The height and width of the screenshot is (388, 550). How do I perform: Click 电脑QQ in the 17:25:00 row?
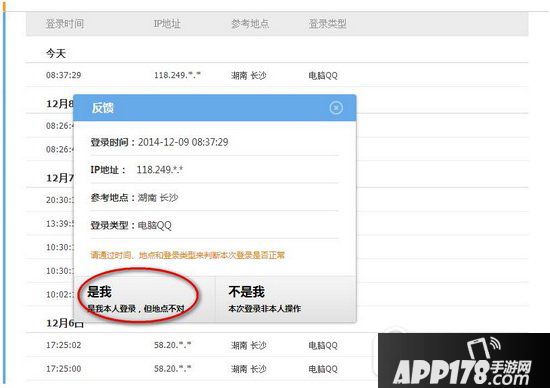point(323,369)
